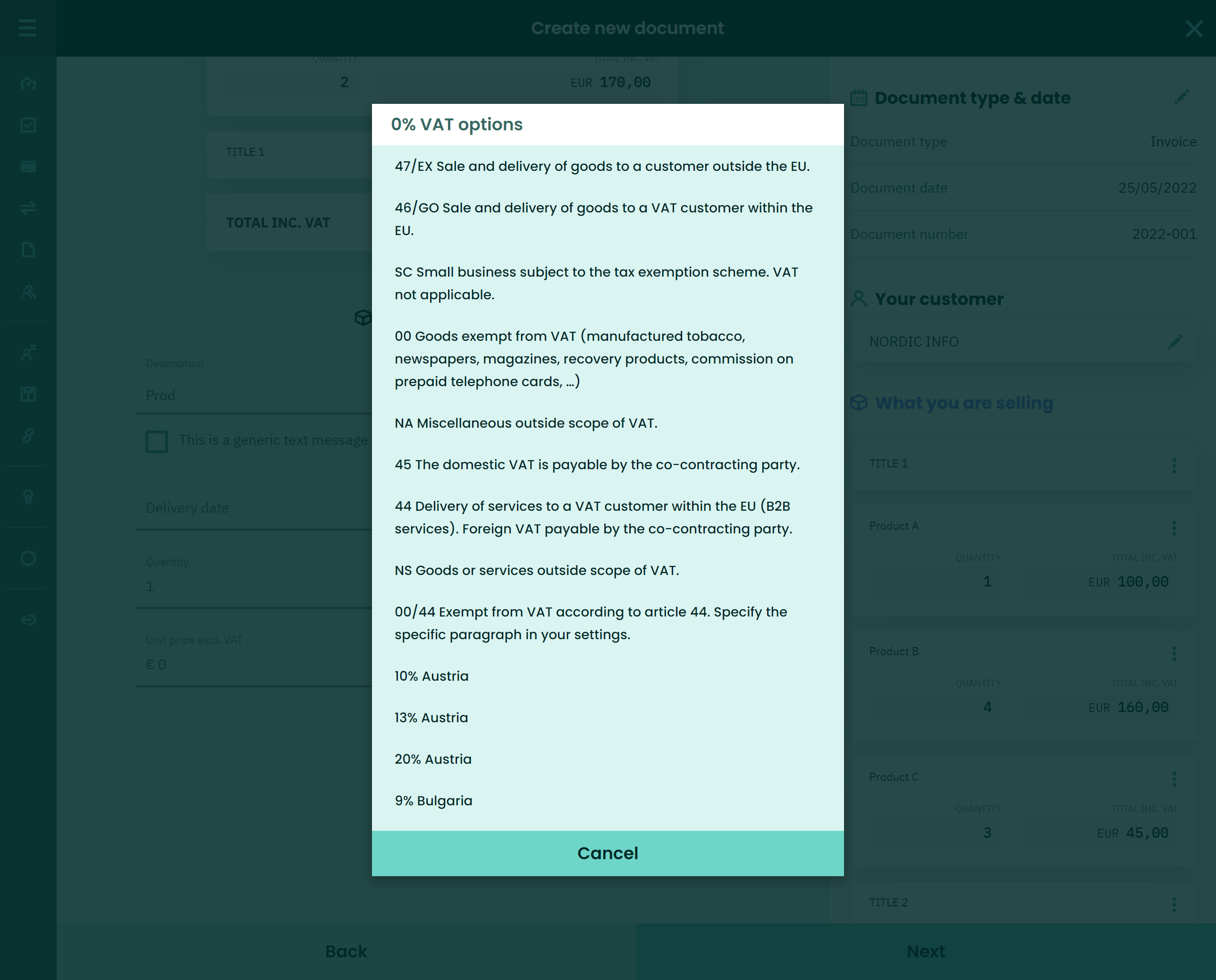This screenshot has height=980, width=1216.
Task: Click the Invoice document type value
Action: (1173, 142)
